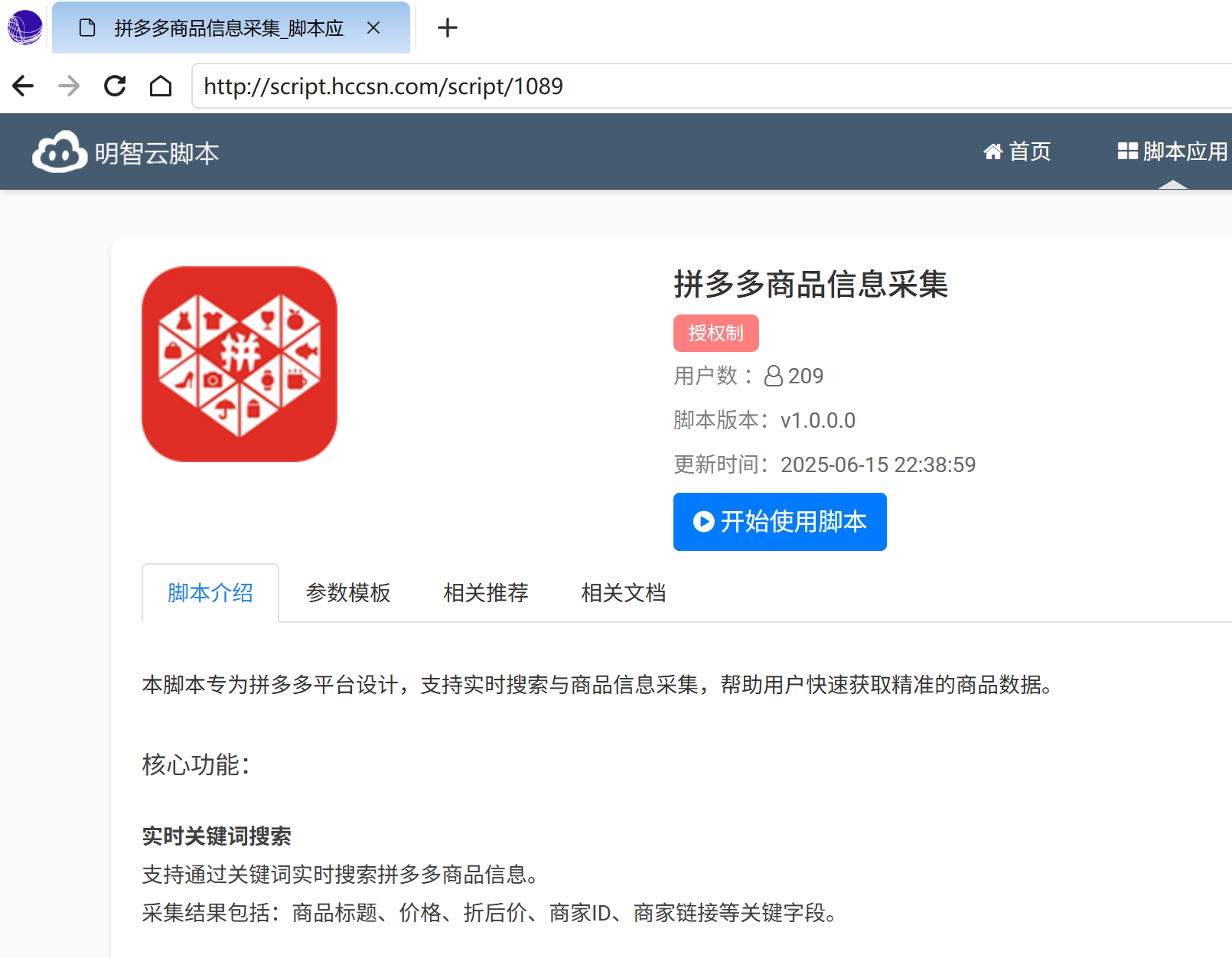This screenshot has width=1232, height=958.
Task: Click the 明智云脚本 site name text
Action: 157,153
